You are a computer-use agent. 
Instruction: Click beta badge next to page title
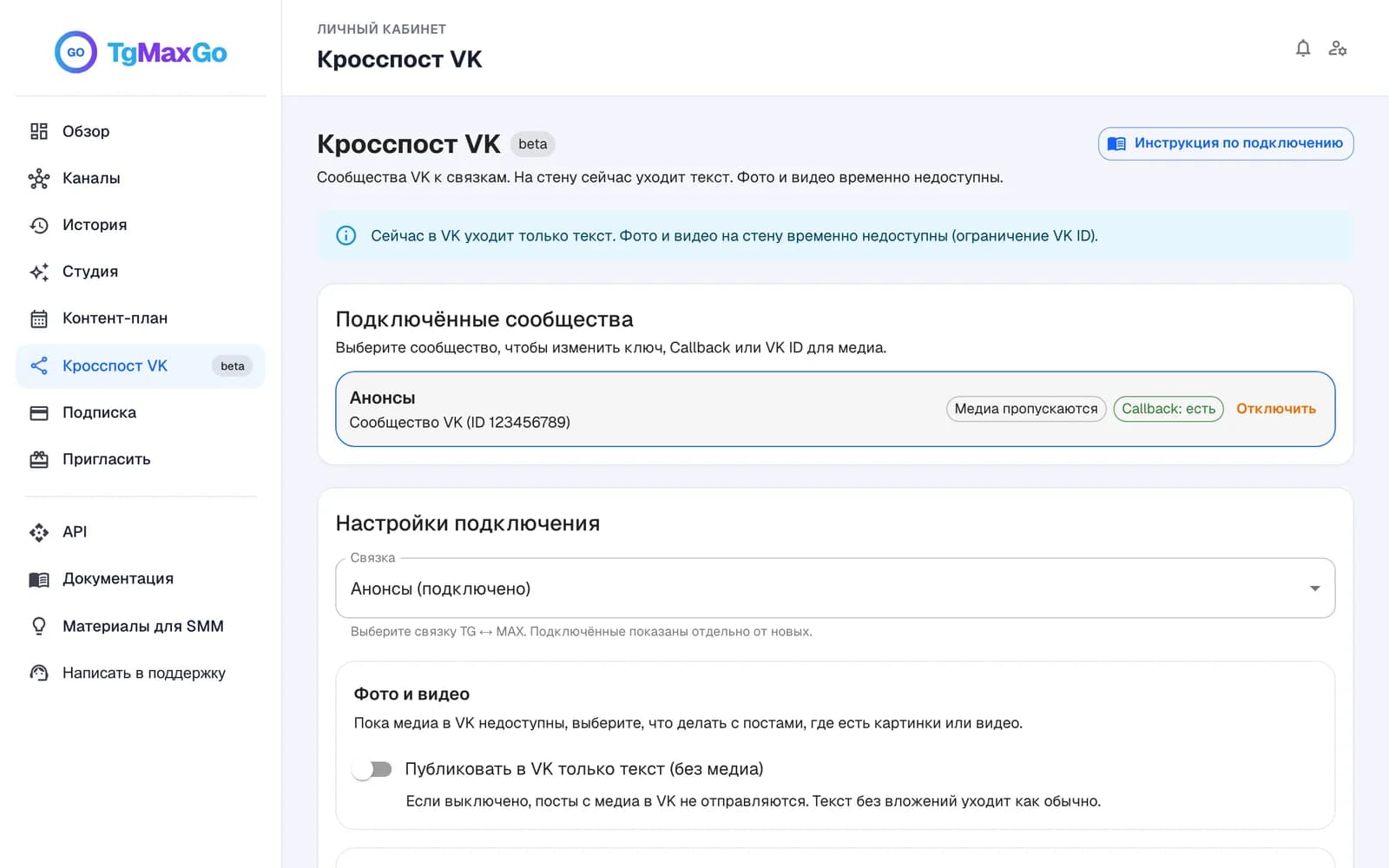tap(533, 144)
